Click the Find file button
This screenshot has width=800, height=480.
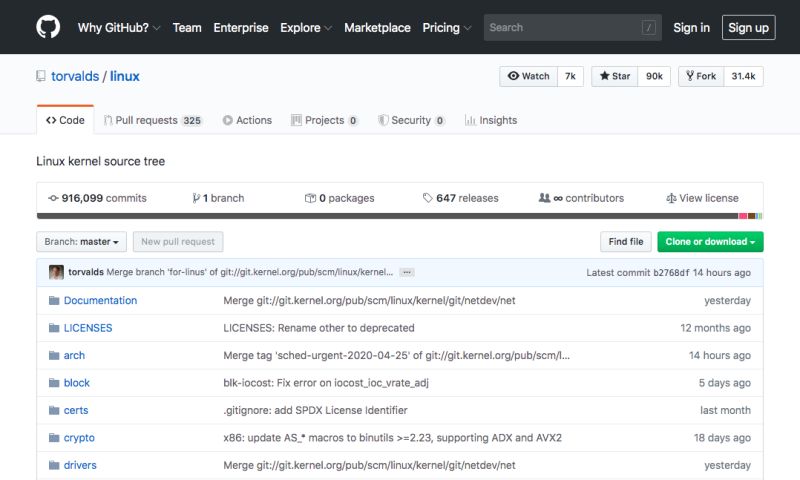pyautogui.click(x=626, y=242)
